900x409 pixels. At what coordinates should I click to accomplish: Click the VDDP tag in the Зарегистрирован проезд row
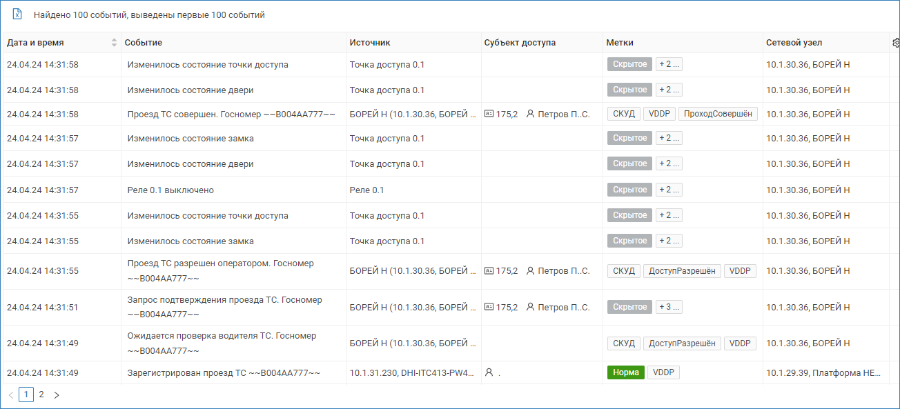[x=664, y=373]
